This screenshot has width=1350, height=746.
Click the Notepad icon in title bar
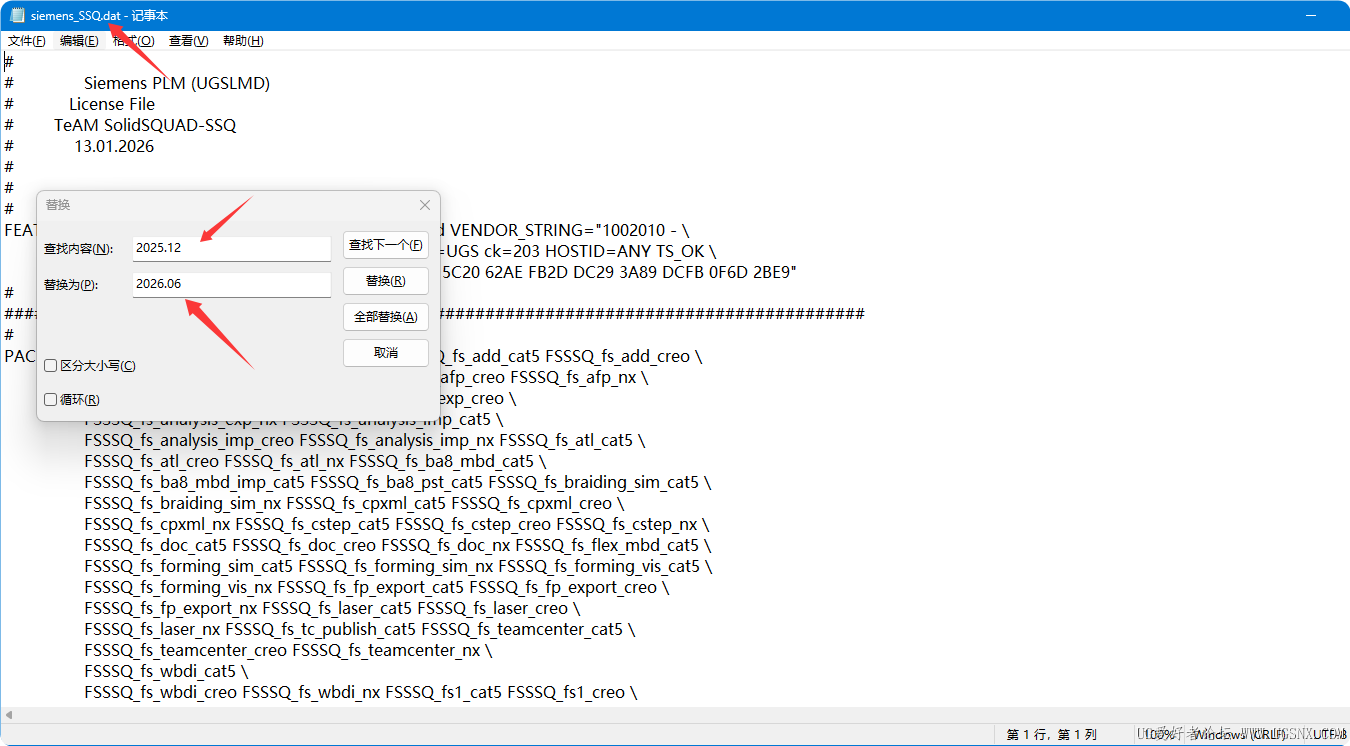(x=17, y=15)
